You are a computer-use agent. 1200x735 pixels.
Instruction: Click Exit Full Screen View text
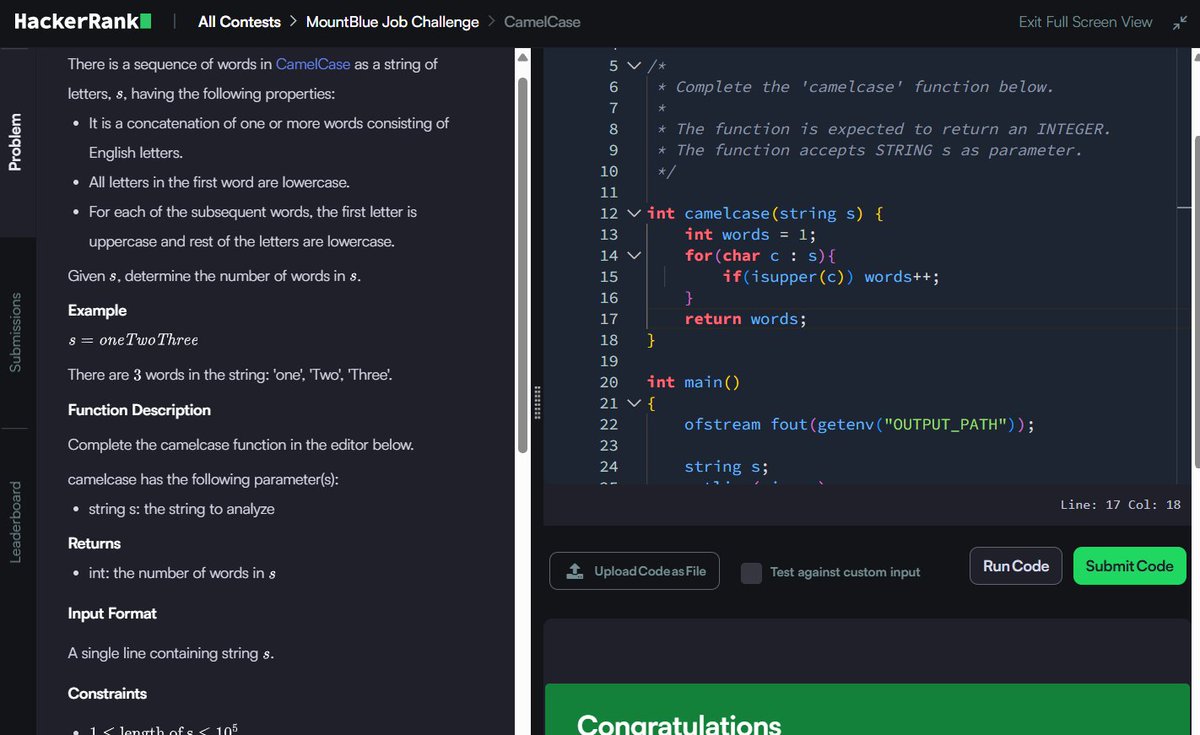pos(1085,21)
